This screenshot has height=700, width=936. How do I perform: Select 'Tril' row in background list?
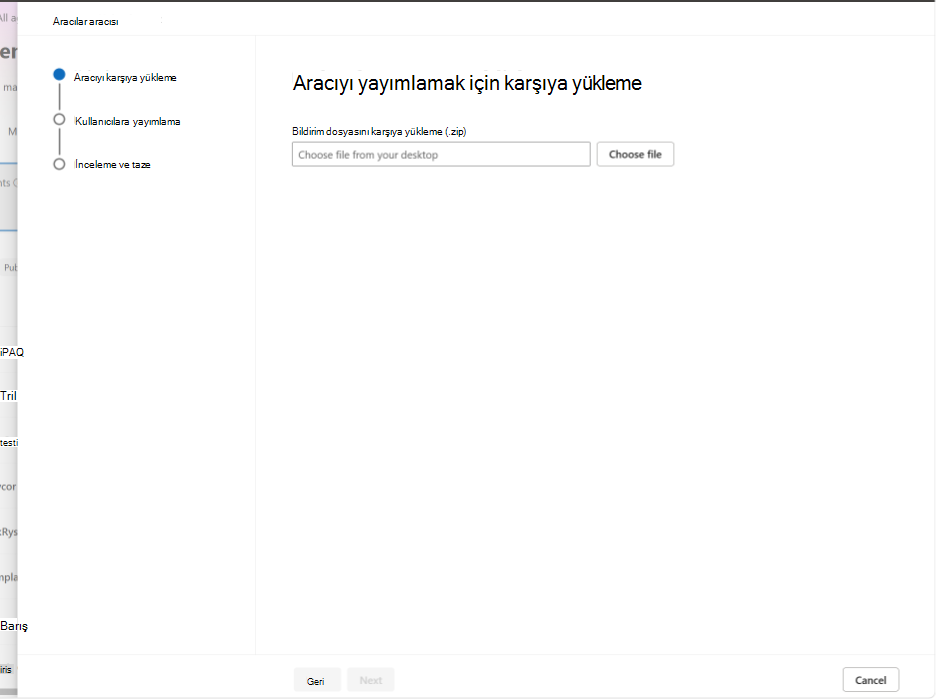point(8,396)
